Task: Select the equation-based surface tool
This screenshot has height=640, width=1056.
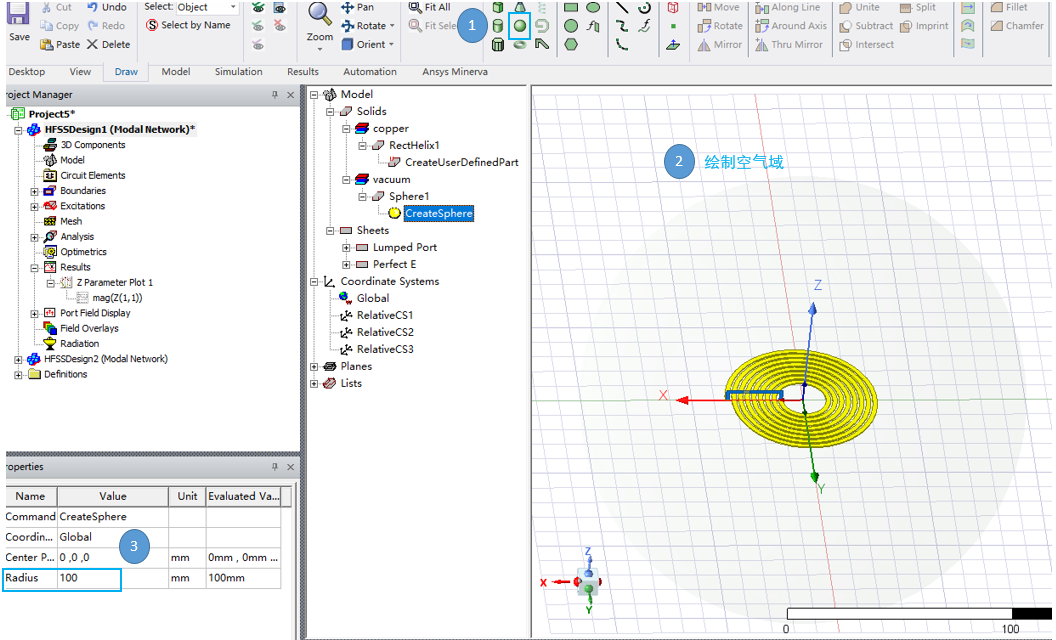Action: click(593, 26)
